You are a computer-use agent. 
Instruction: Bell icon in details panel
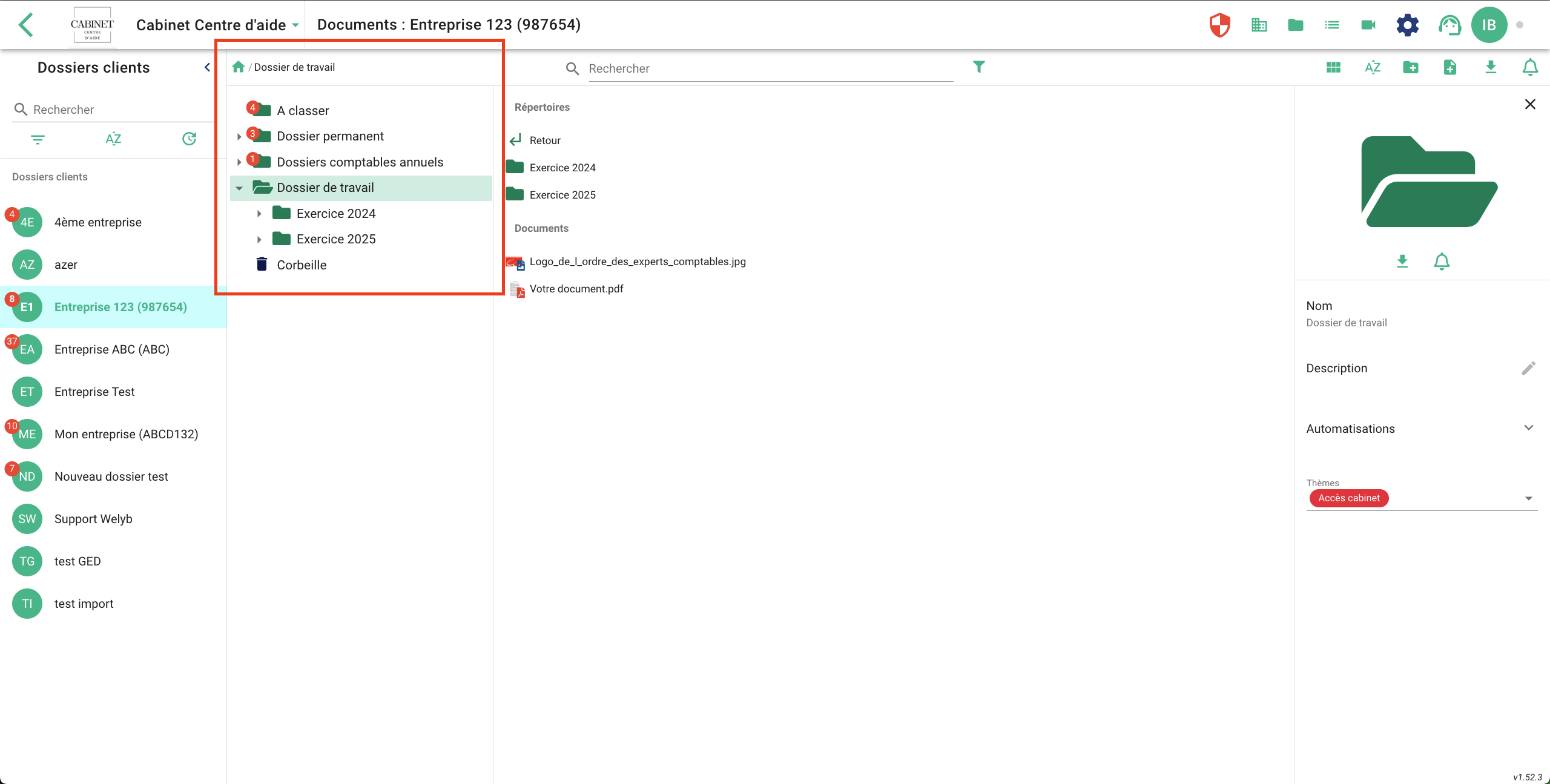pos(1442,261)
